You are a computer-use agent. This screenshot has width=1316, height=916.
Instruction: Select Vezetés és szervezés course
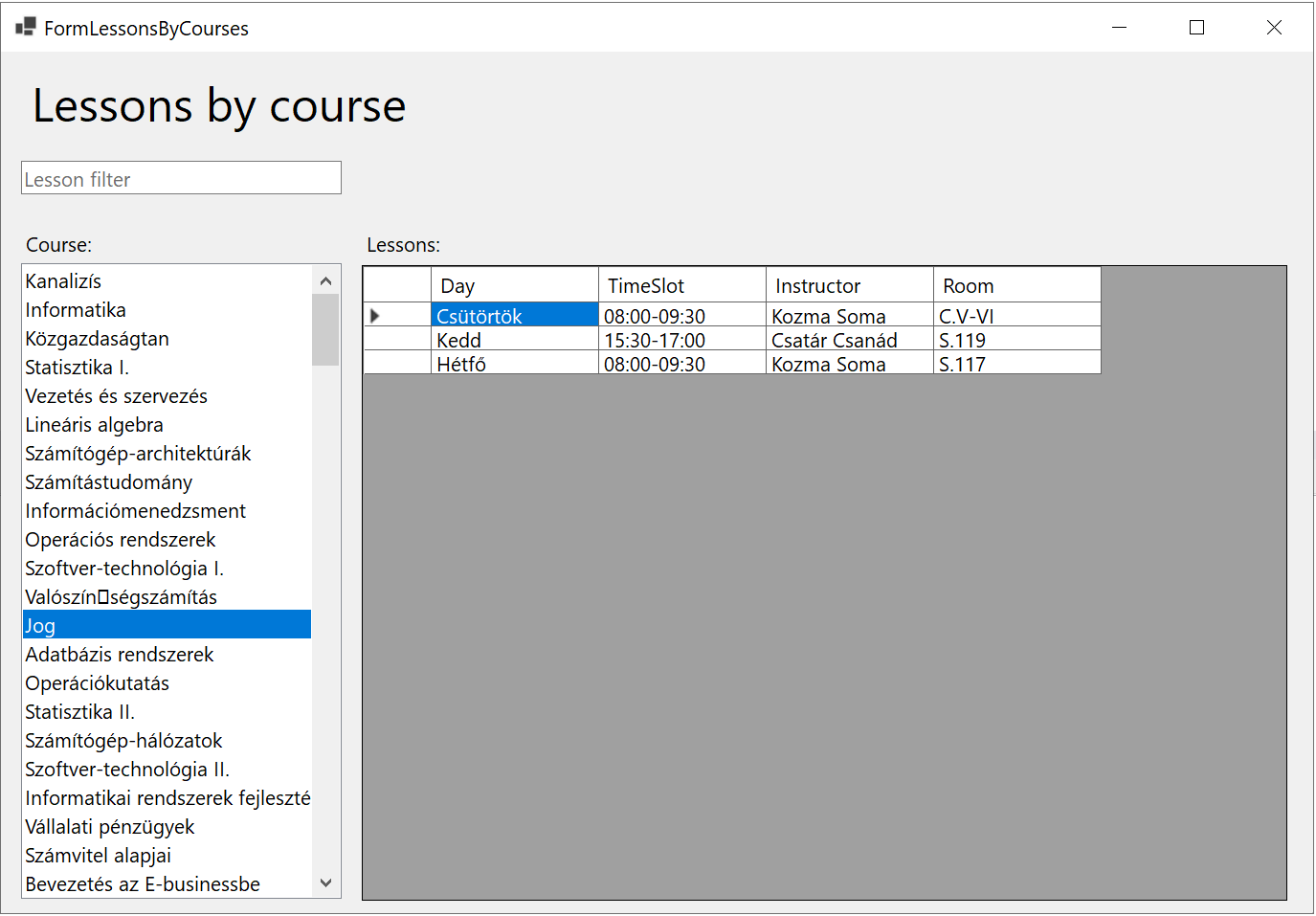pyautogui.click(x=167, y=395)
